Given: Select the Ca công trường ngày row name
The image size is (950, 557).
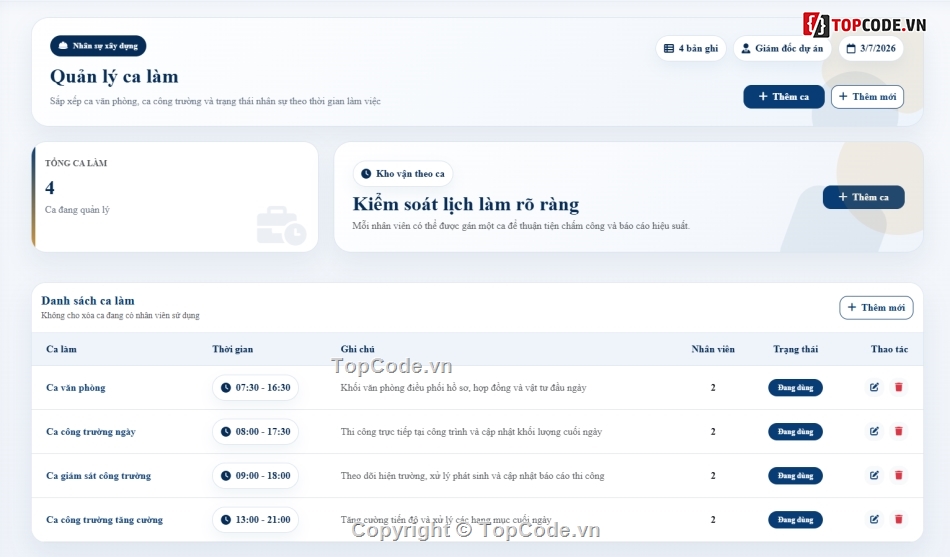Looking at the screenshot, I should [91, 432].
